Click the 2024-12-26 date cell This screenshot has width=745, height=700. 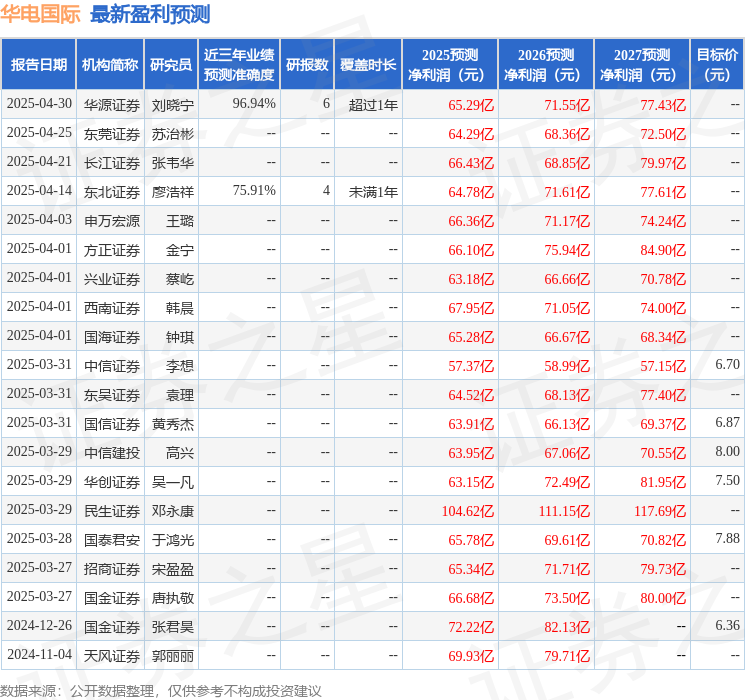(x=39, y=625)
